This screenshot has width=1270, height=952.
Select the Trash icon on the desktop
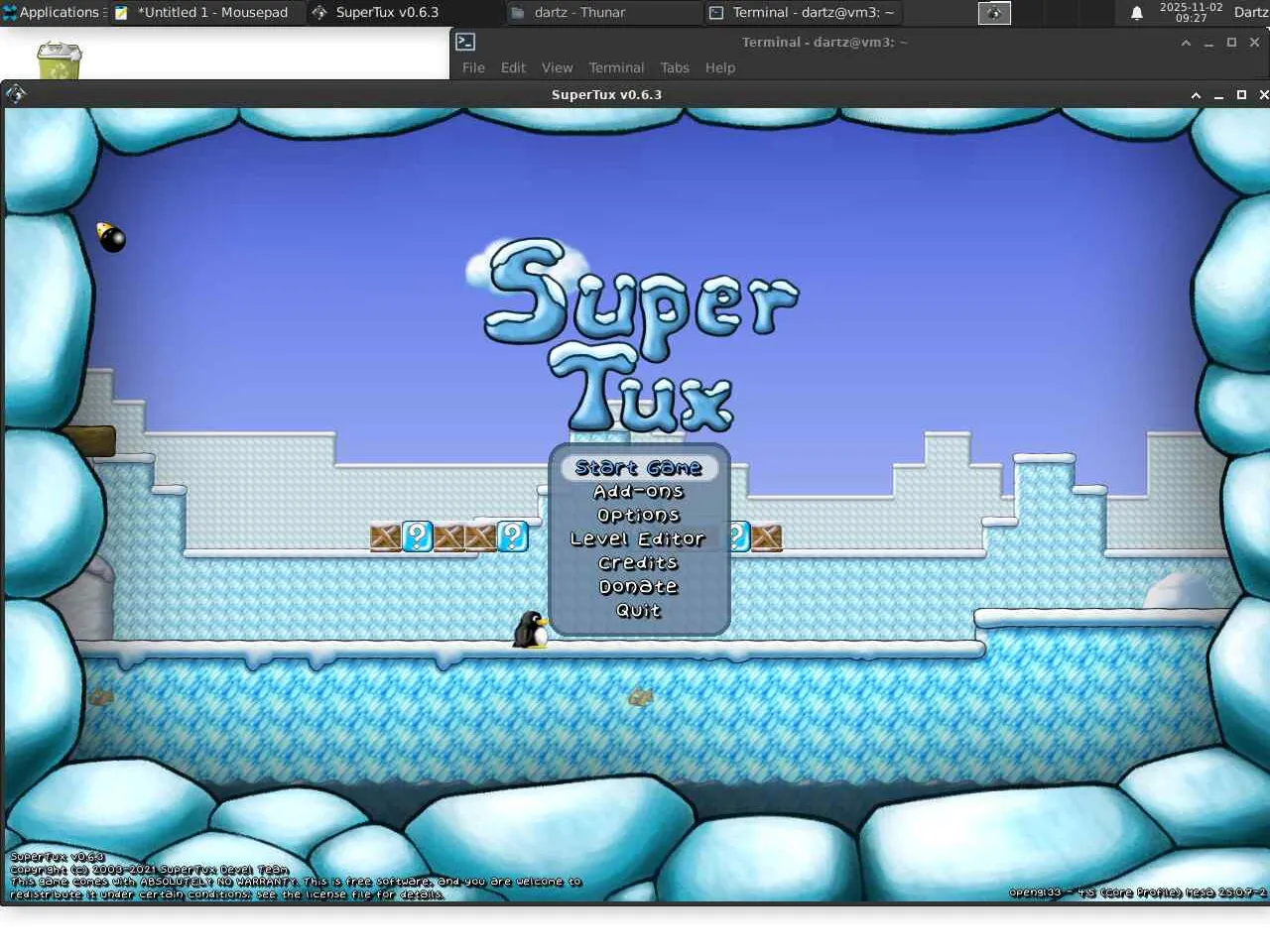60,59
